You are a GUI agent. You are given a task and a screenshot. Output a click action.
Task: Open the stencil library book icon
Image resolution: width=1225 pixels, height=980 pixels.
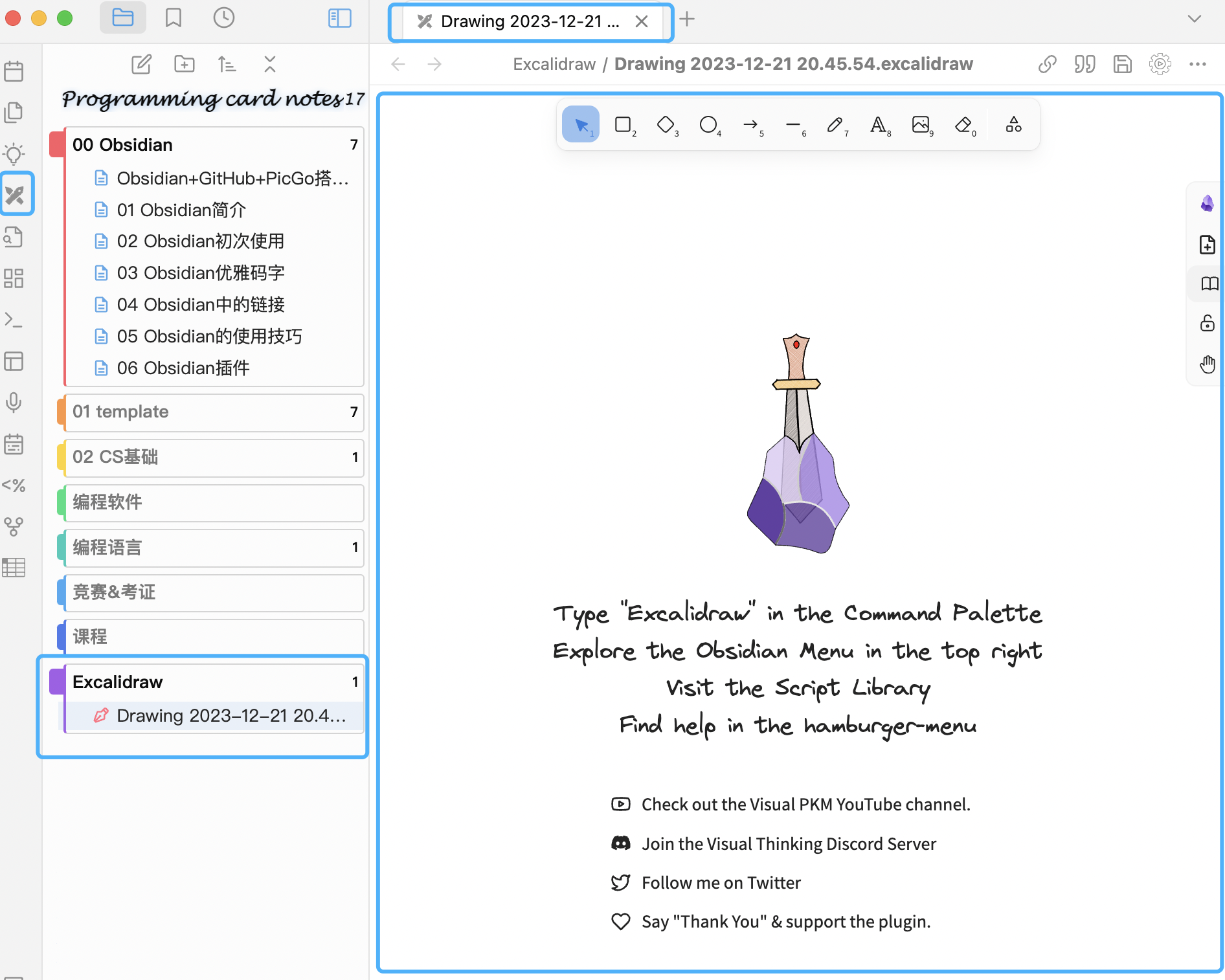click(1208, 284)
